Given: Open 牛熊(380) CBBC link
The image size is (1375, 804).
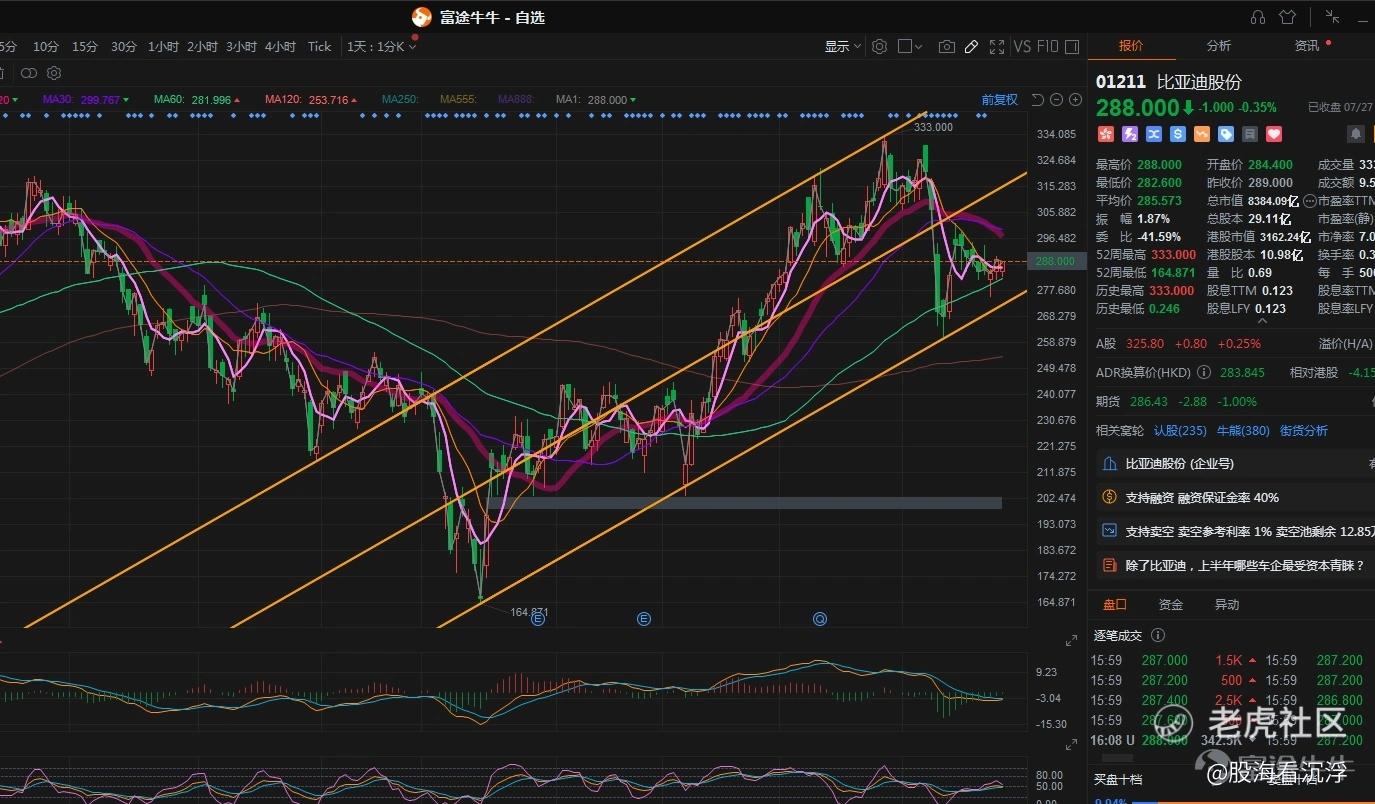Looking at the screenshot, I should coord(1243,431).
